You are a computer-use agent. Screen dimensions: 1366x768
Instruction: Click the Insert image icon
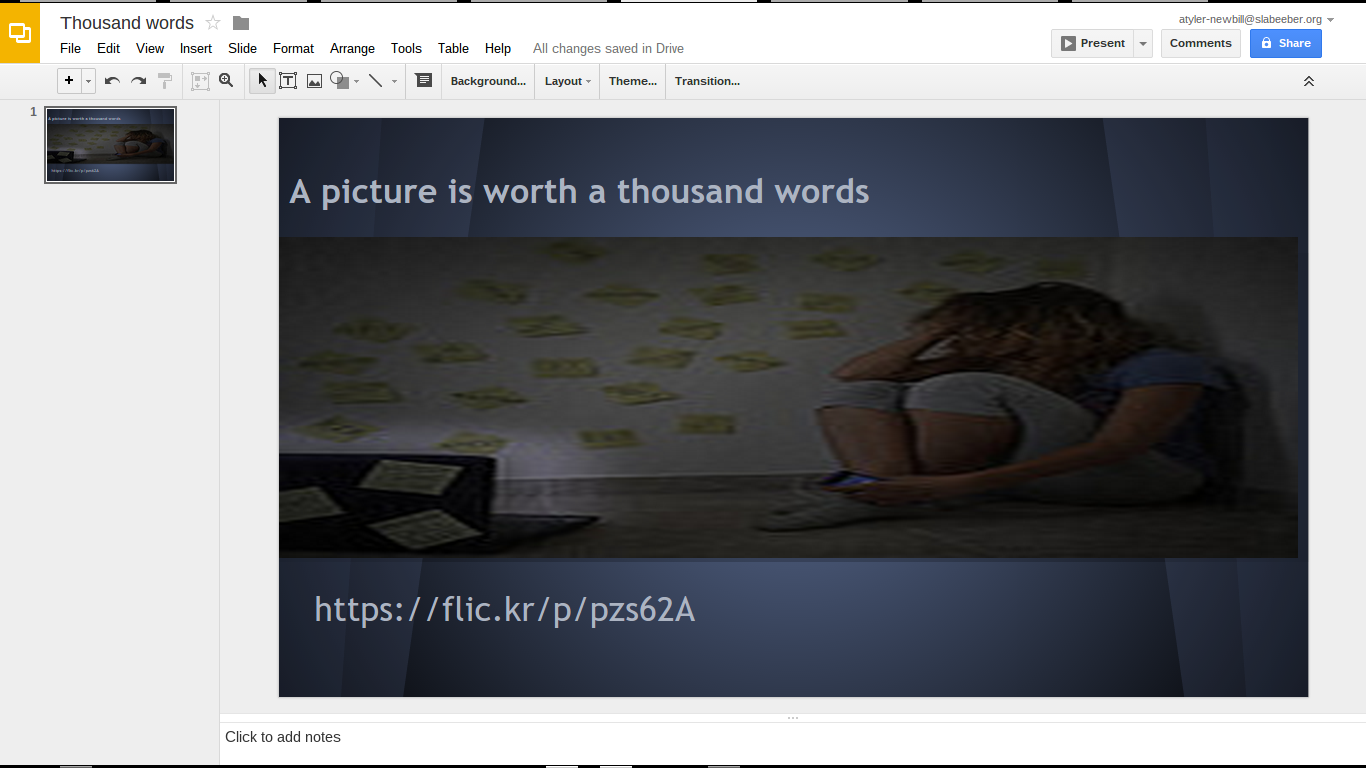[x=314, y=81]
